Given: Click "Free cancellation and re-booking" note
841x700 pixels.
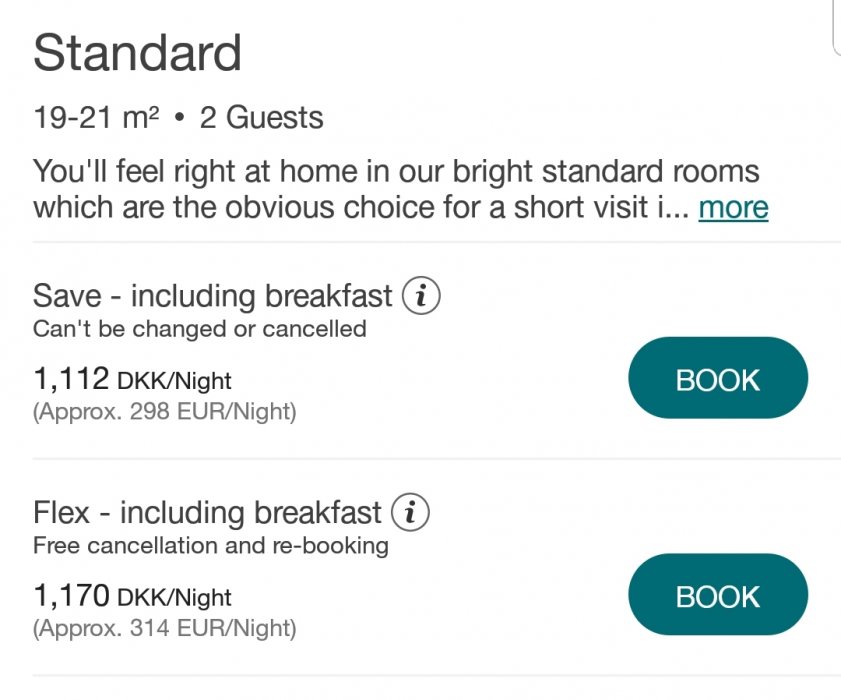Looking at the screenshot, I should coord(211,545).
